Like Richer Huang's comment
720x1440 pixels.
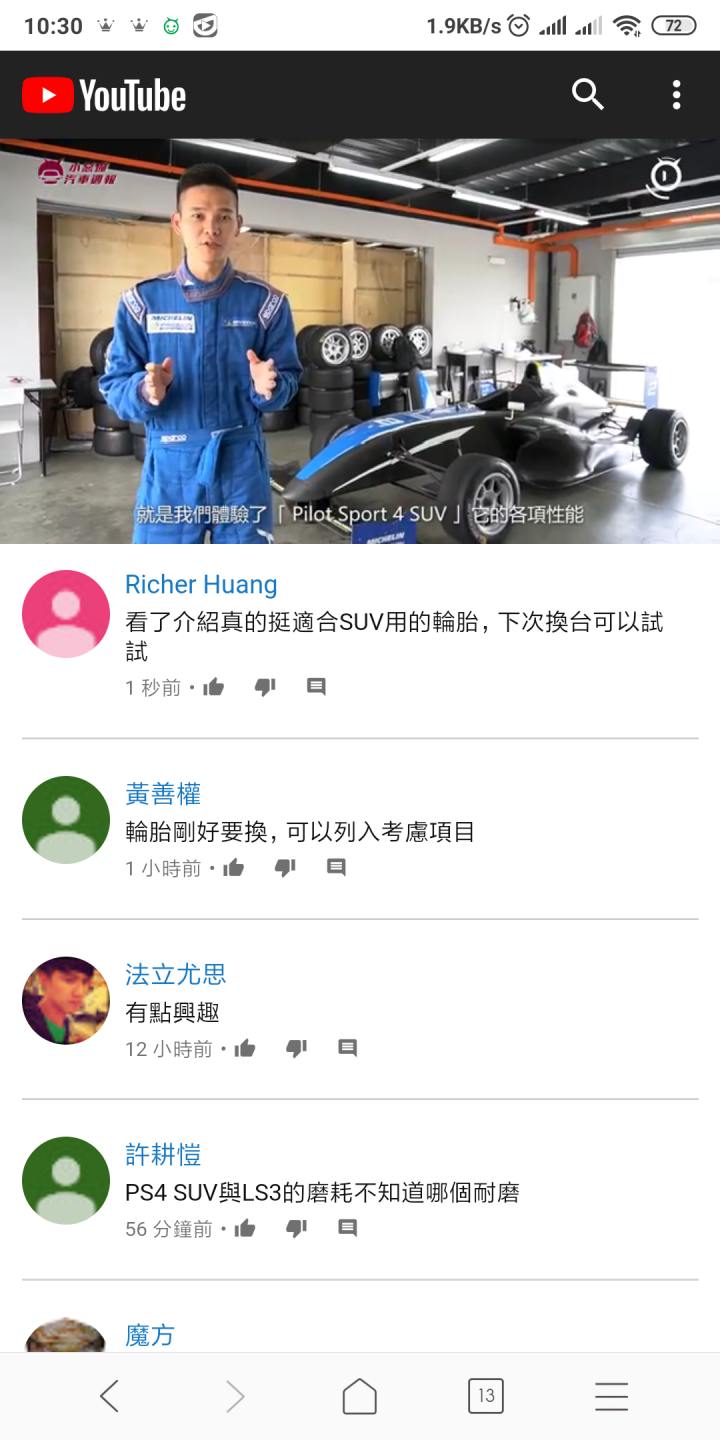tap(214, 687)
